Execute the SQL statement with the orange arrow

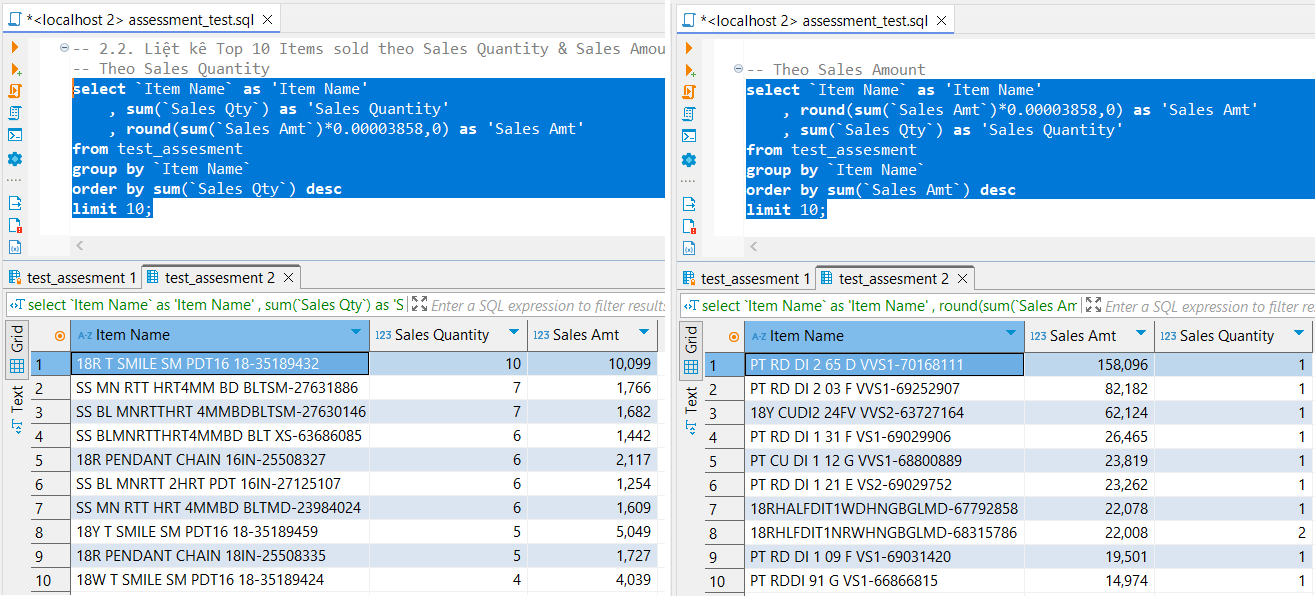tap(13, 45)
